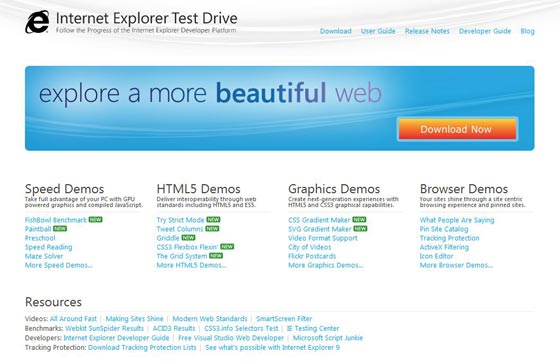560x362 pixels.
Task: Click Download Tracking Protection Lists
Action: click(x=142, y=347)
